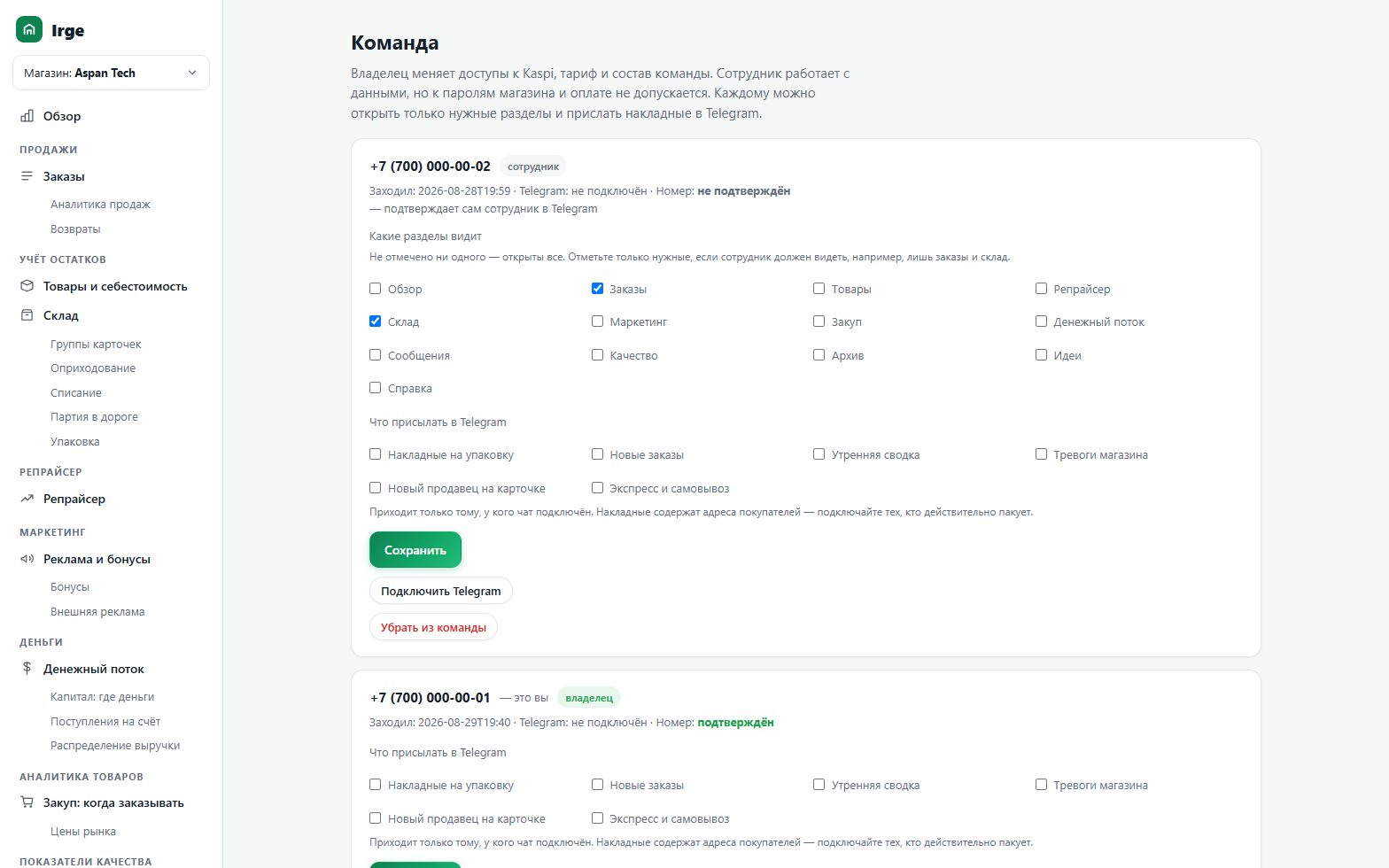This screenshot has height=868, width=1389.
Task: Click the green подтверждён status text
Action: pos(736,723)
